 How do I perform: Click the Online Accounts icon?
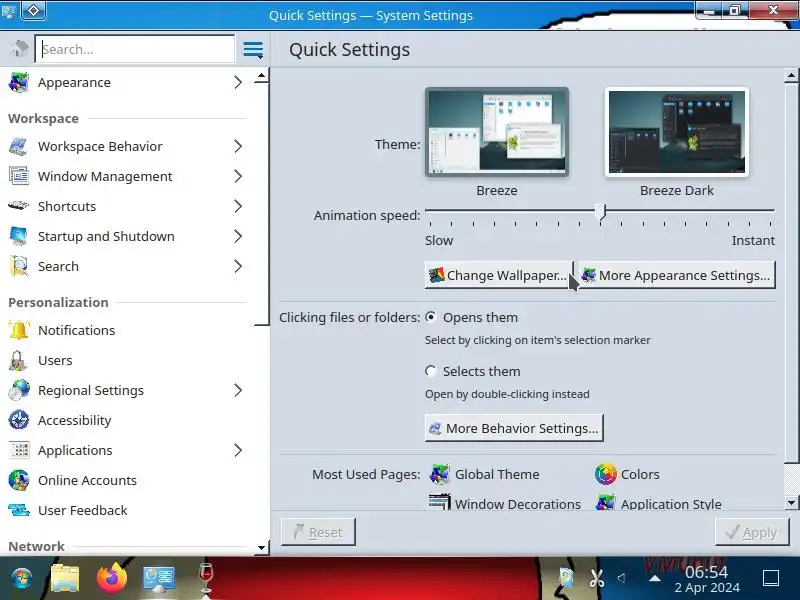[x=19, y=480]
